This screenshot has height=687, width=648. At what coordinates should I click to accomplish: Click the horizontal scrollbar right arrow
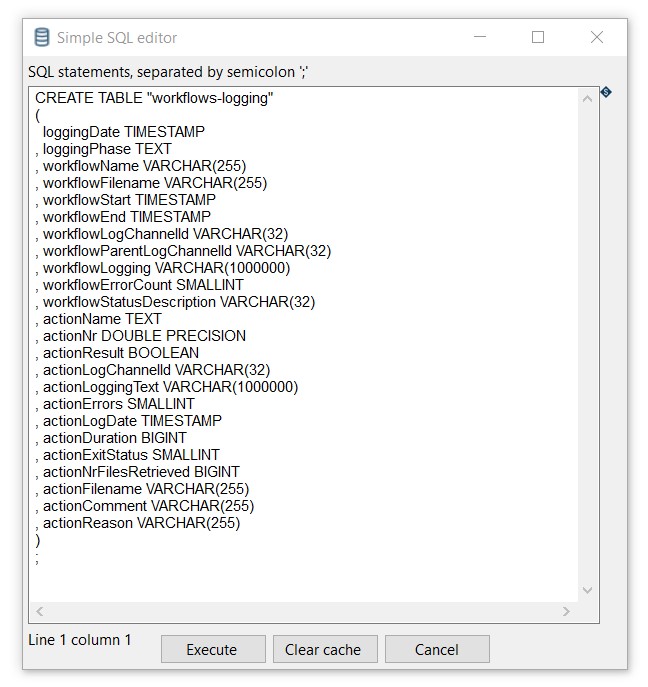click(x=566, y=611)
